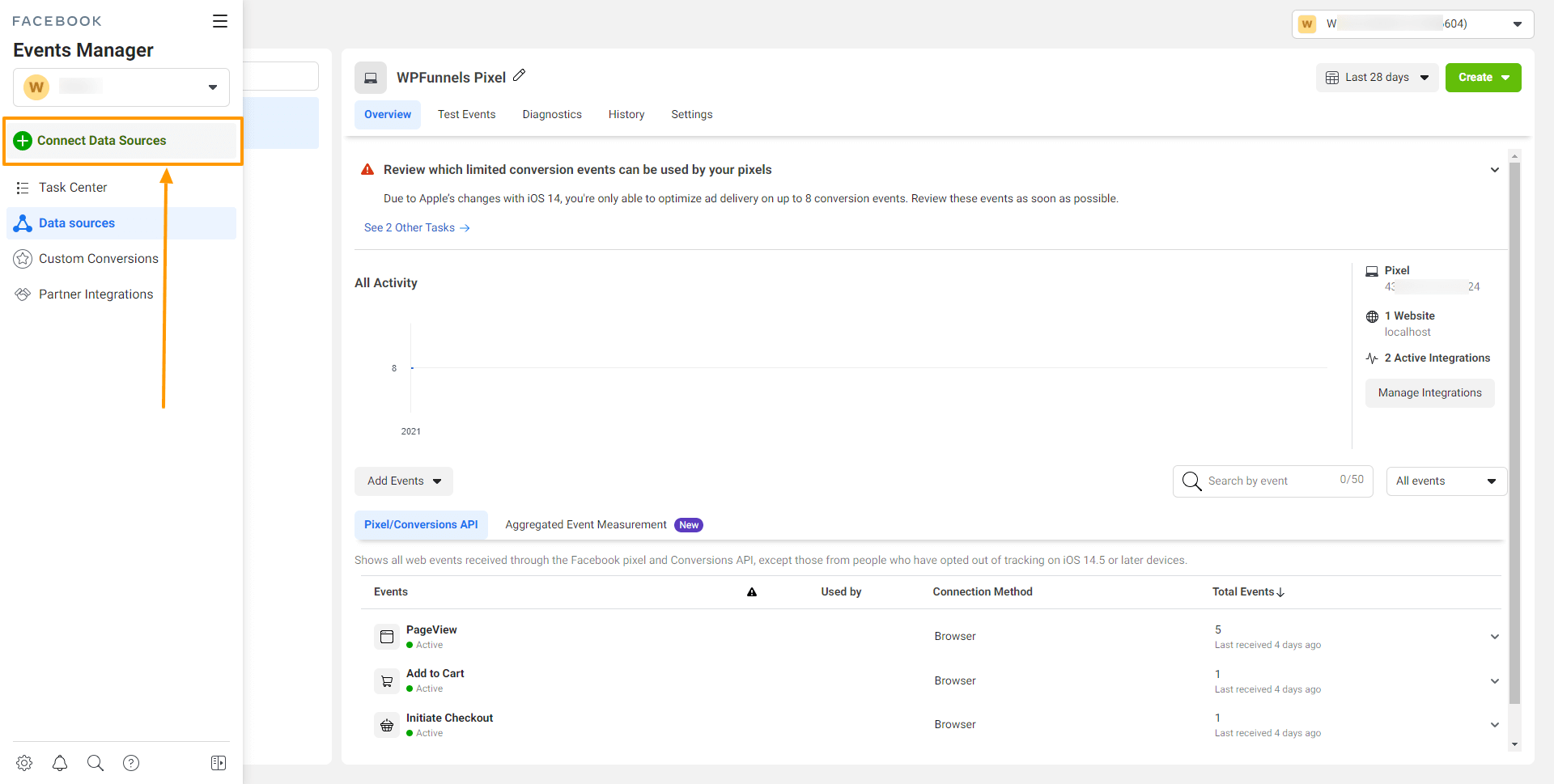
Task: Click the Data sources triangle icon
Action: [x=23, y=223]
